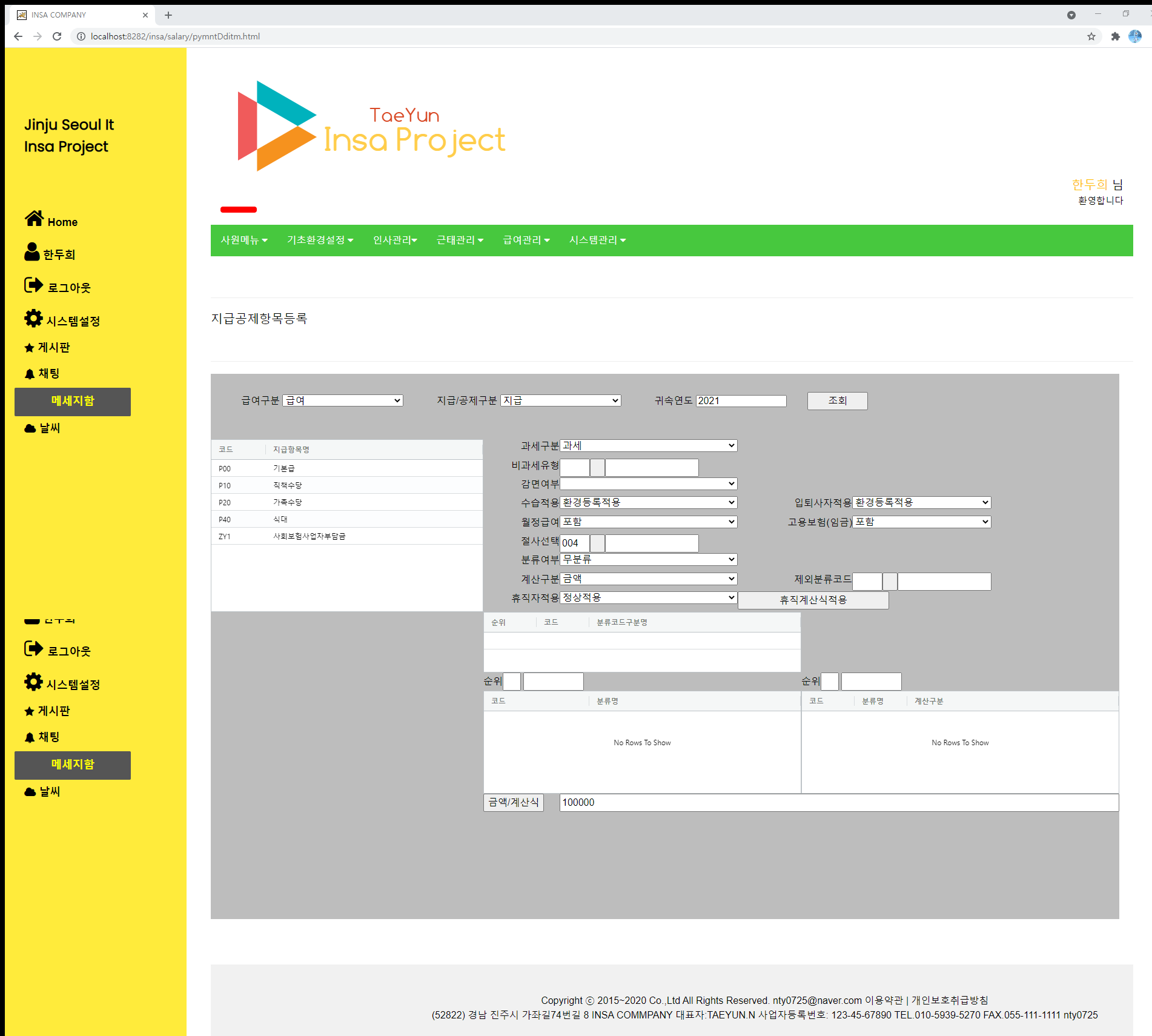Click the amount field showing 100000
The height and width of the screenshot is (1036, 1152).
point(839,802)
